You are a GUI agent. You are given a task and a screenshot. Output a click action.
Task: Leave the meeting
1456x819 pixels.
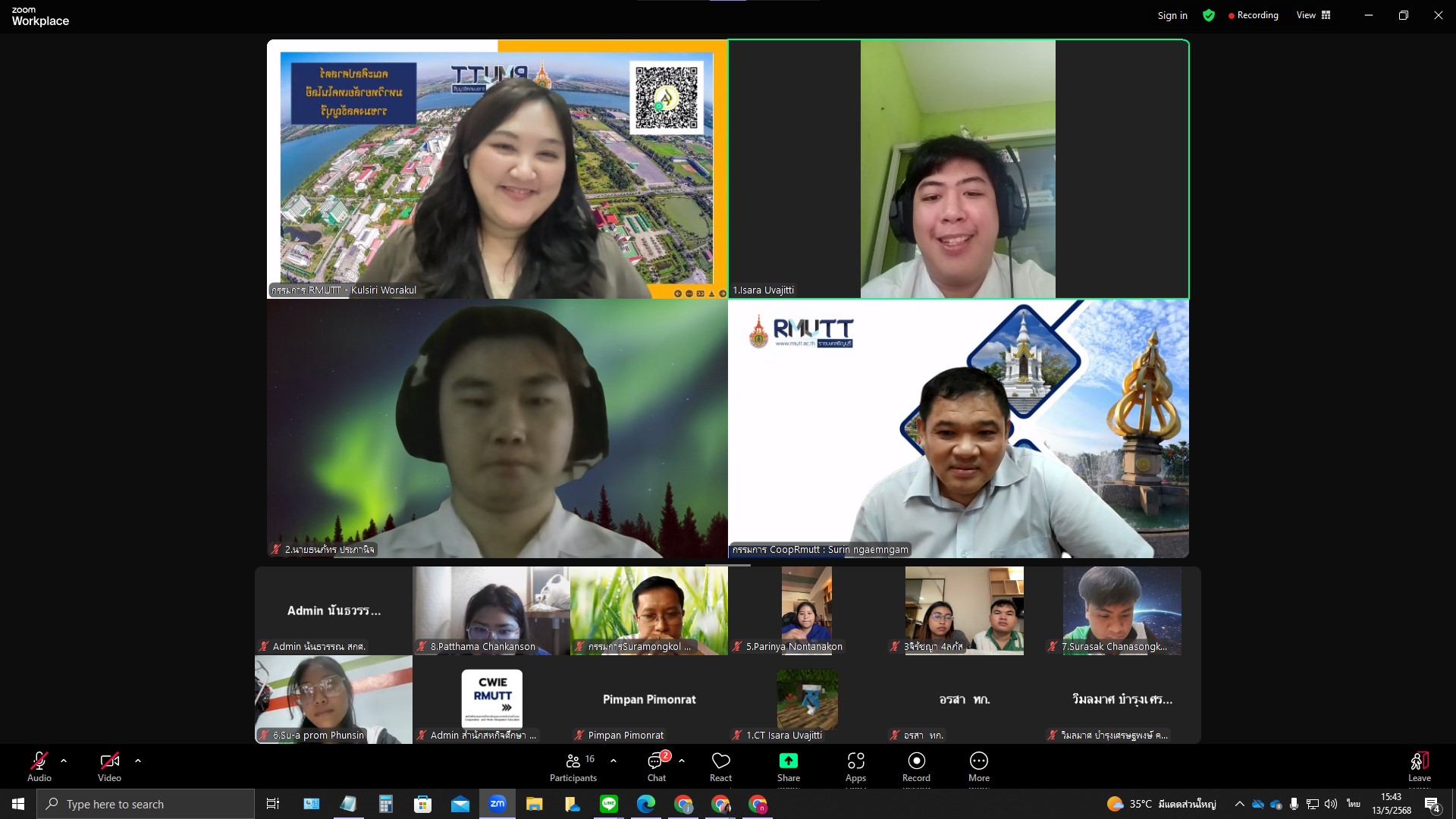coord(1420,767)
